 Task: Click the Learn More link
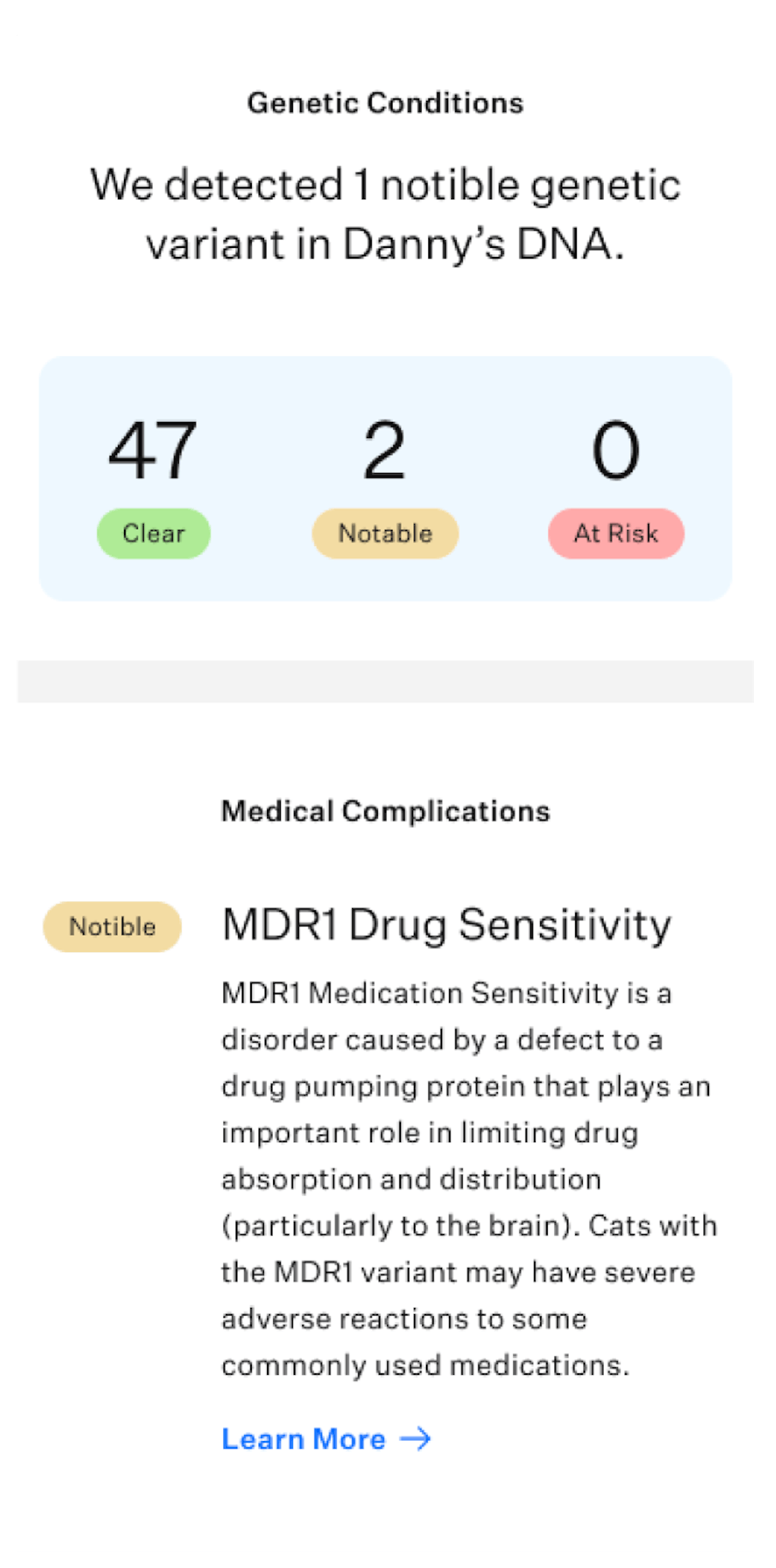tap(304, 1439)
